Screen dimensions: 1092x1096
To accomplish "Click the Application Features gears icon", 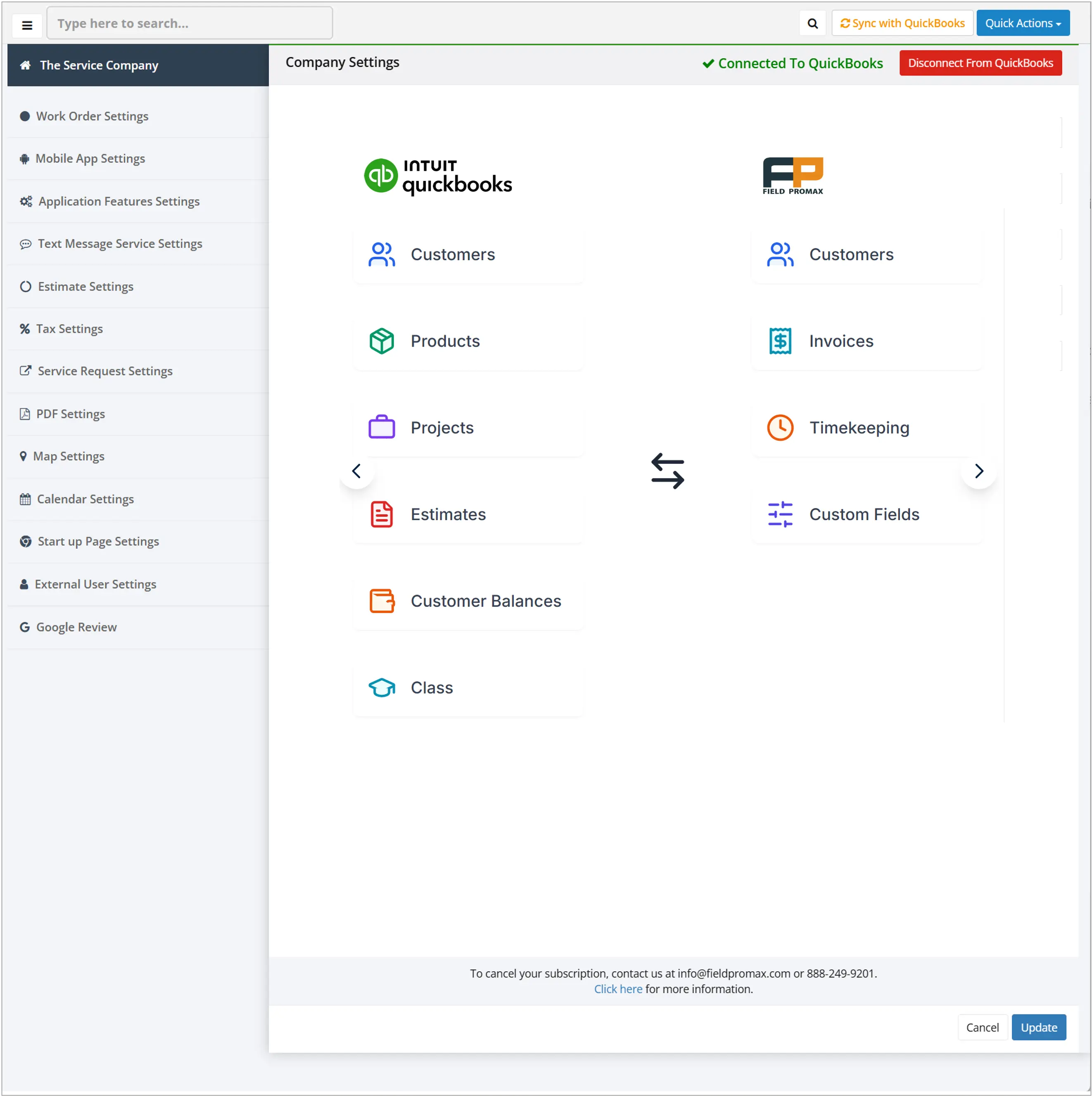I will pyautogui.click(x=26, y=201).
